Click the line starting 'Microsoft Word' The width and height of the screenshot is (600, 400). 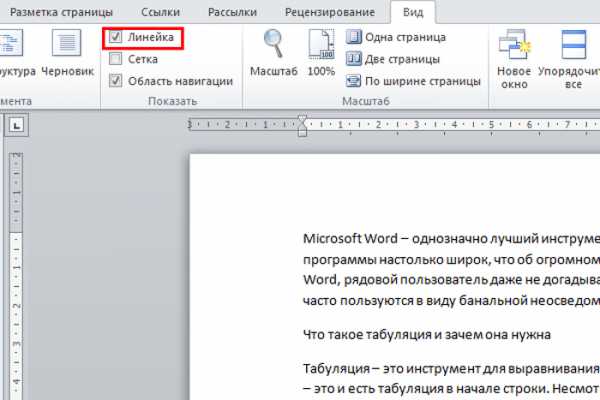(452, 239)
